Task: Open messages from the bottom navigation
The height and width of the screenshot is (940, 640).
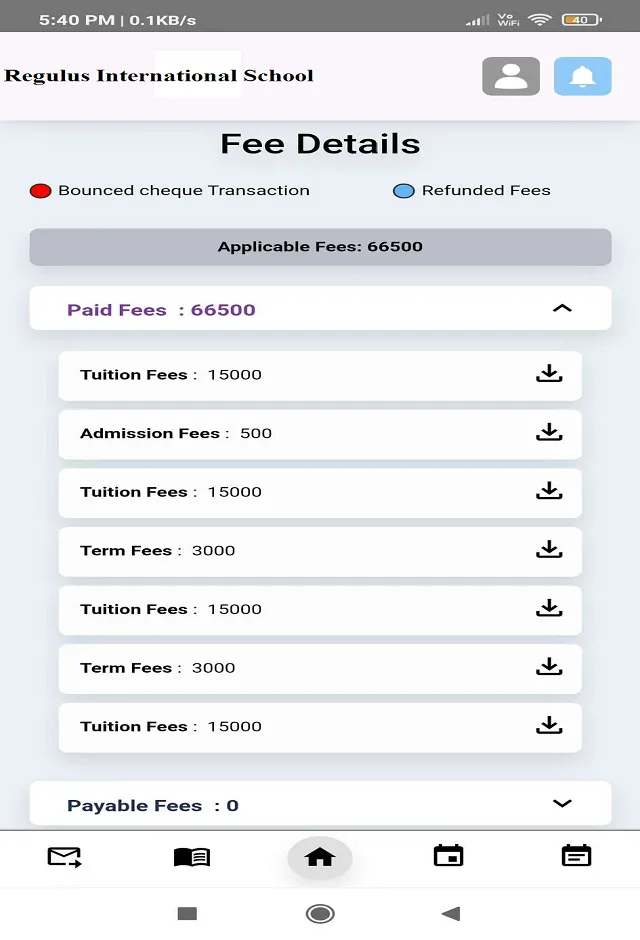Action: pyautogui.click(x=64, y=857)
